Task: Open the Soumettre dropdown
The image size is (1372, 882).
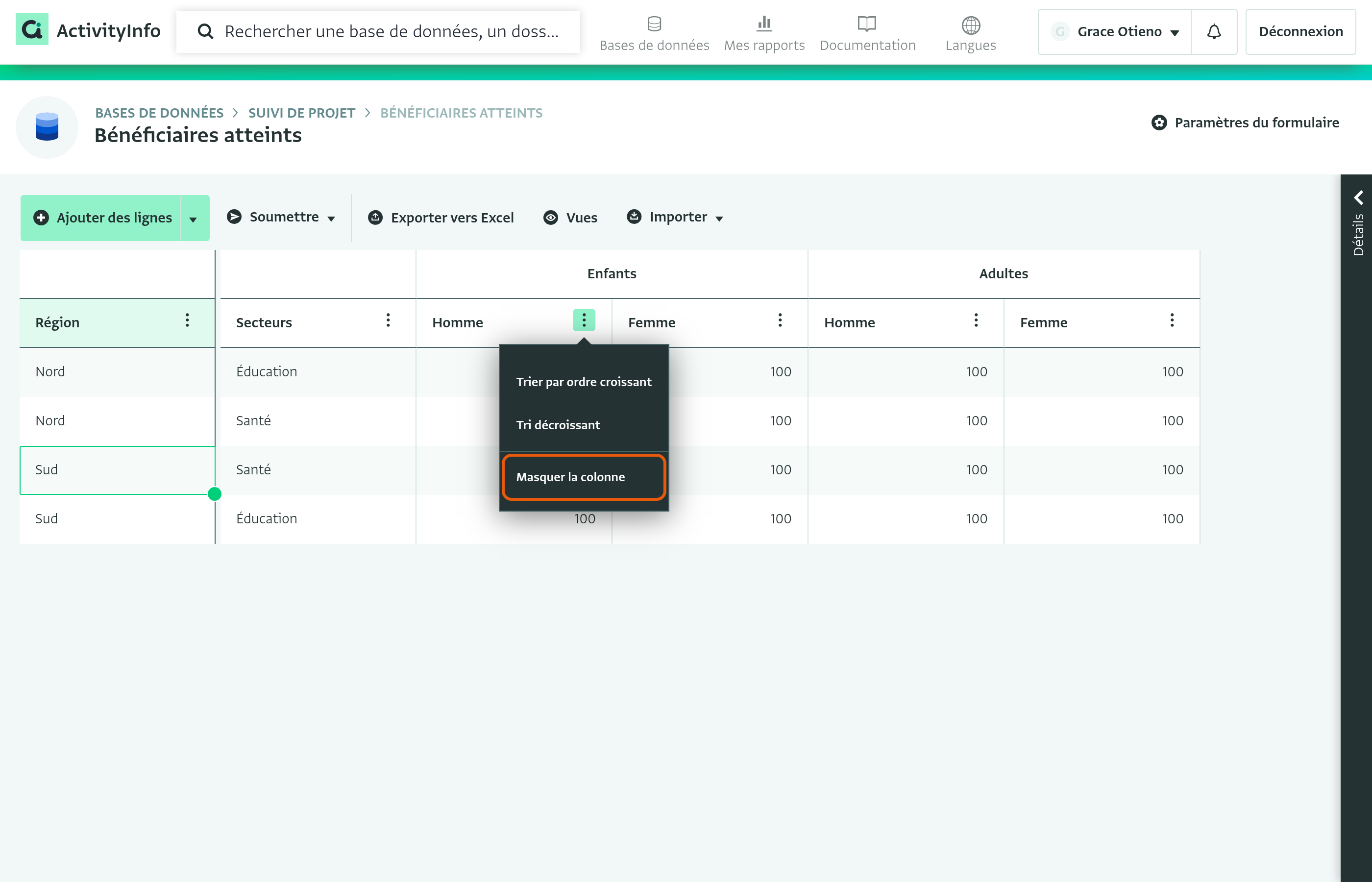Action: point(281,217)
